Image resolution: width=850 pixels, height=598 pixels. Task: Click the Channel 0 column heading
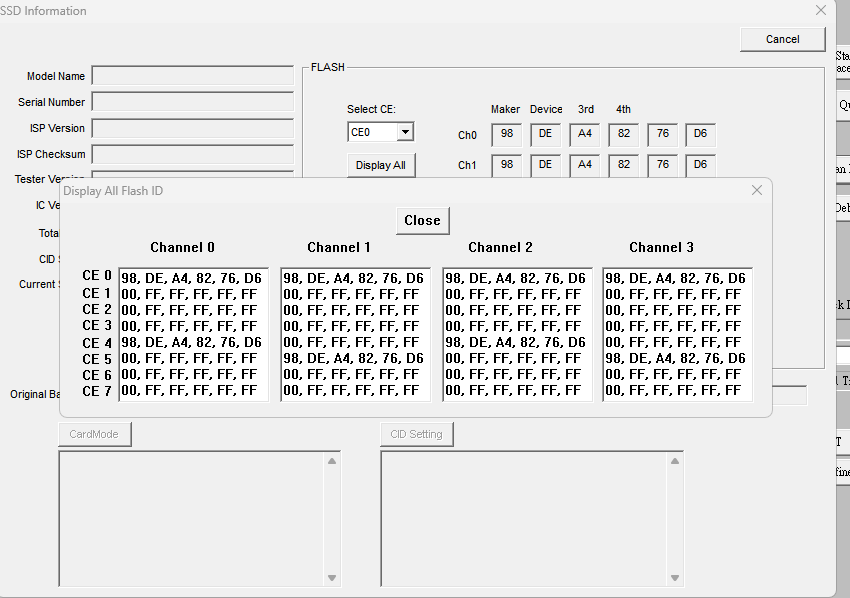click(x=182, y=248)
